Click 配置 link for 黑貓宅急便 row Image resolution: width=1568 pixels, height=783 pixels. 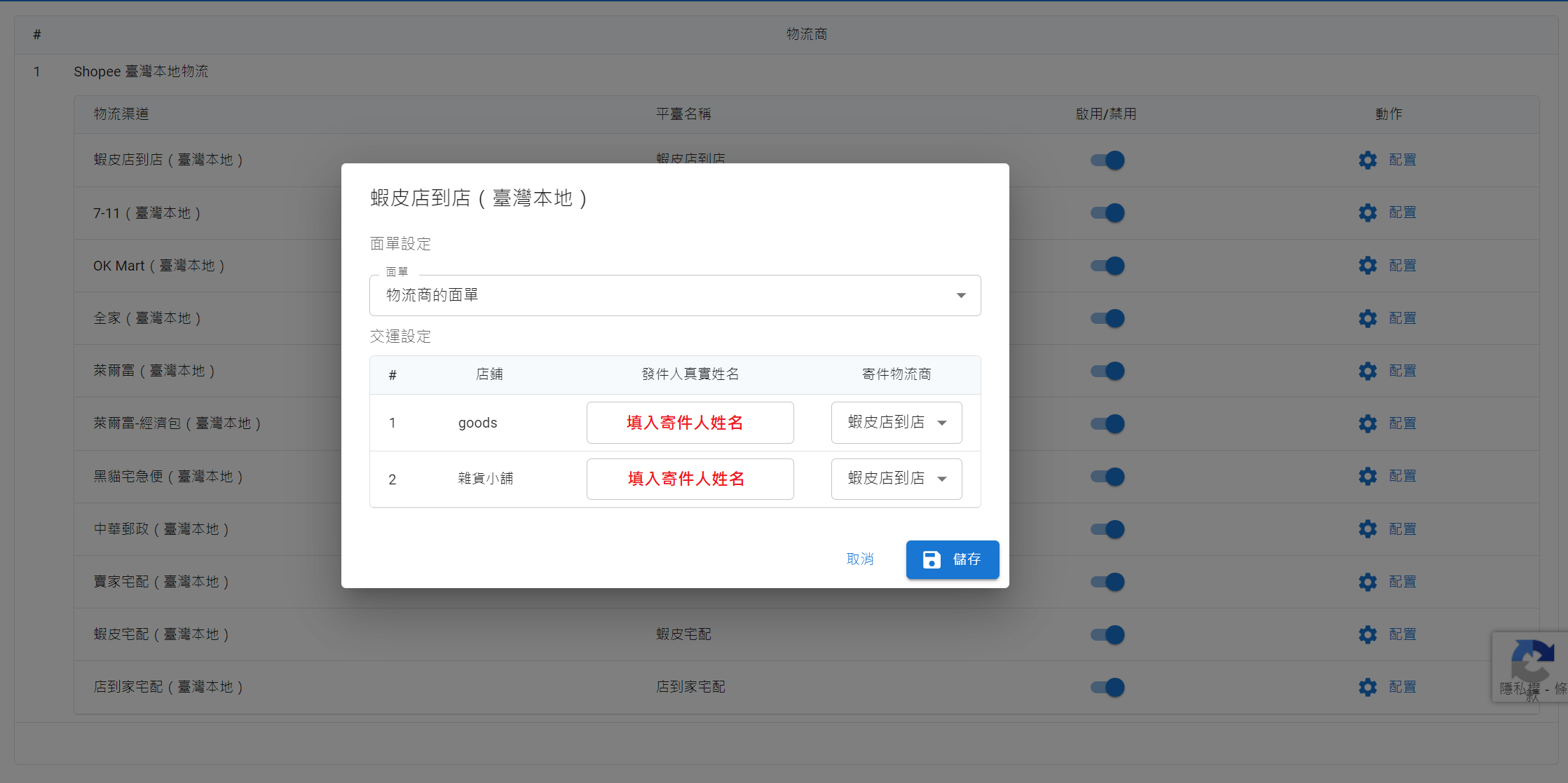tap(1403, 476)
